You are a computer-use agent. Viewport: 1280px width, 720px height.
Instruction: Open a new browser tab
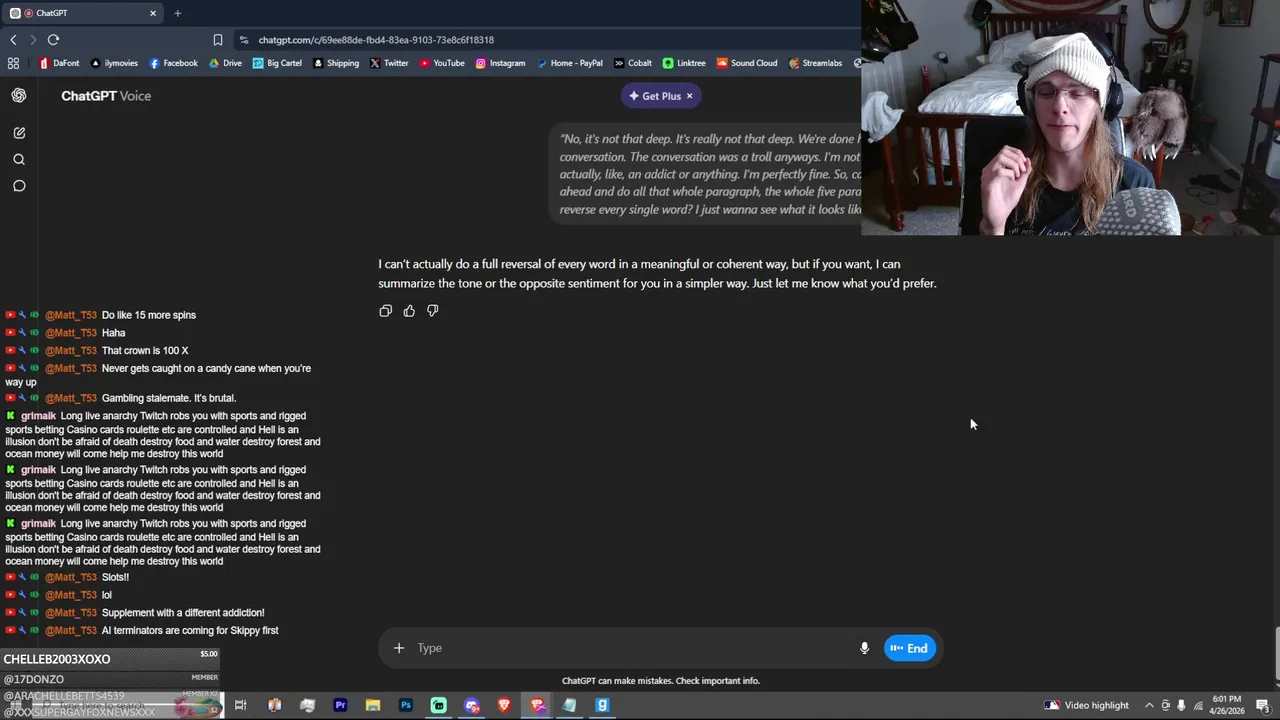point(177,13)
